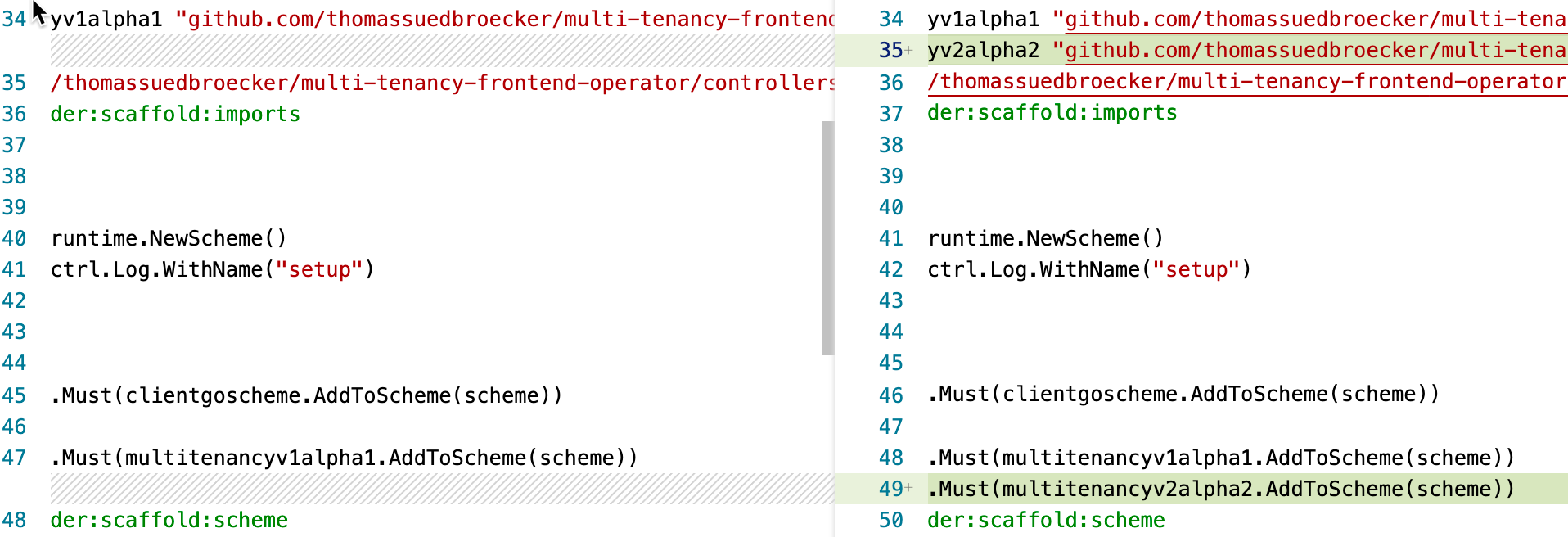Click the added multitenancyv2alpha2.AddToScheme line
Screen dimensions: 1568x537
1221,489
